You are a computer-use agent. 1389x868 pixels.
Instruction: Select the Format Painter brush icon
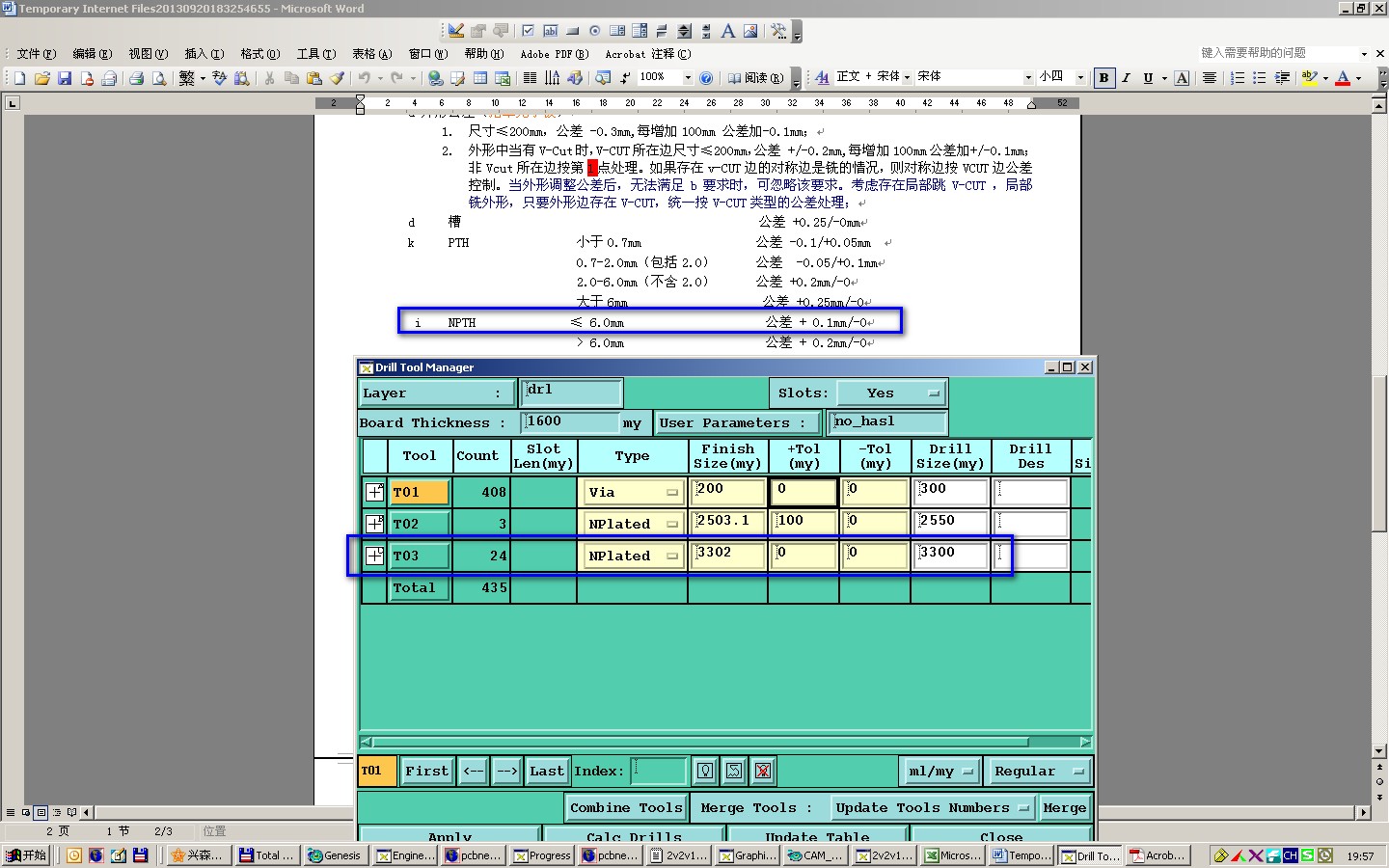[337, 78]
